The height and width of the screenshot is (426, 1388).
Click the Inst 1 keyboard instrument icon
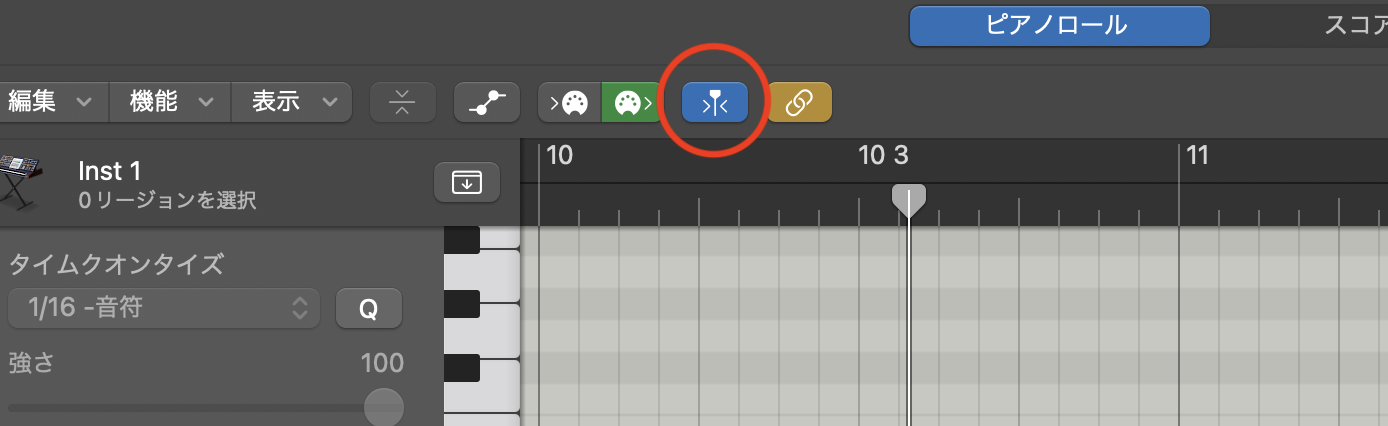20,182
